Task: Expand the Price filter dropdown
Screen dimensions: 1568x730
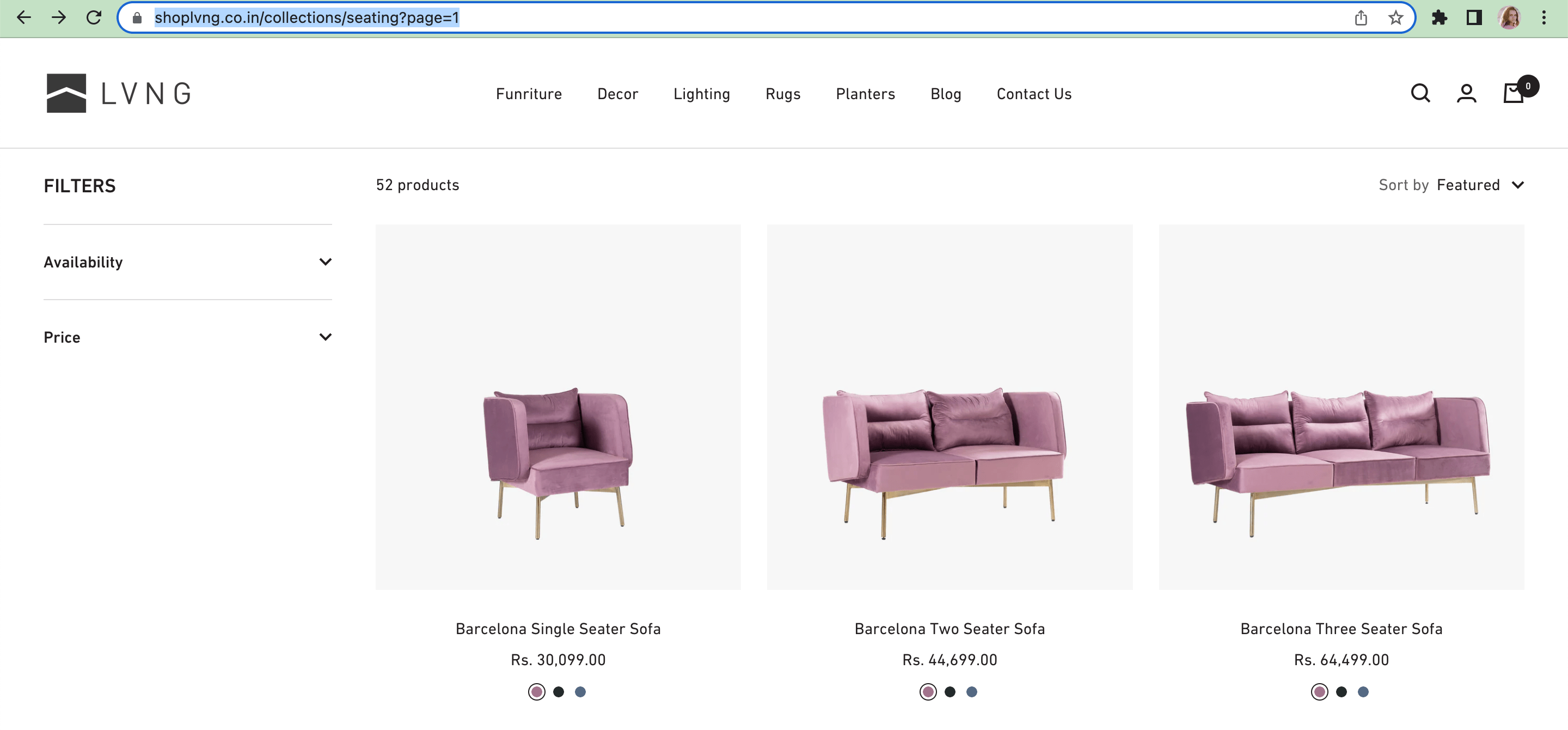Action: pyautogui.click(x=188, y=337)
